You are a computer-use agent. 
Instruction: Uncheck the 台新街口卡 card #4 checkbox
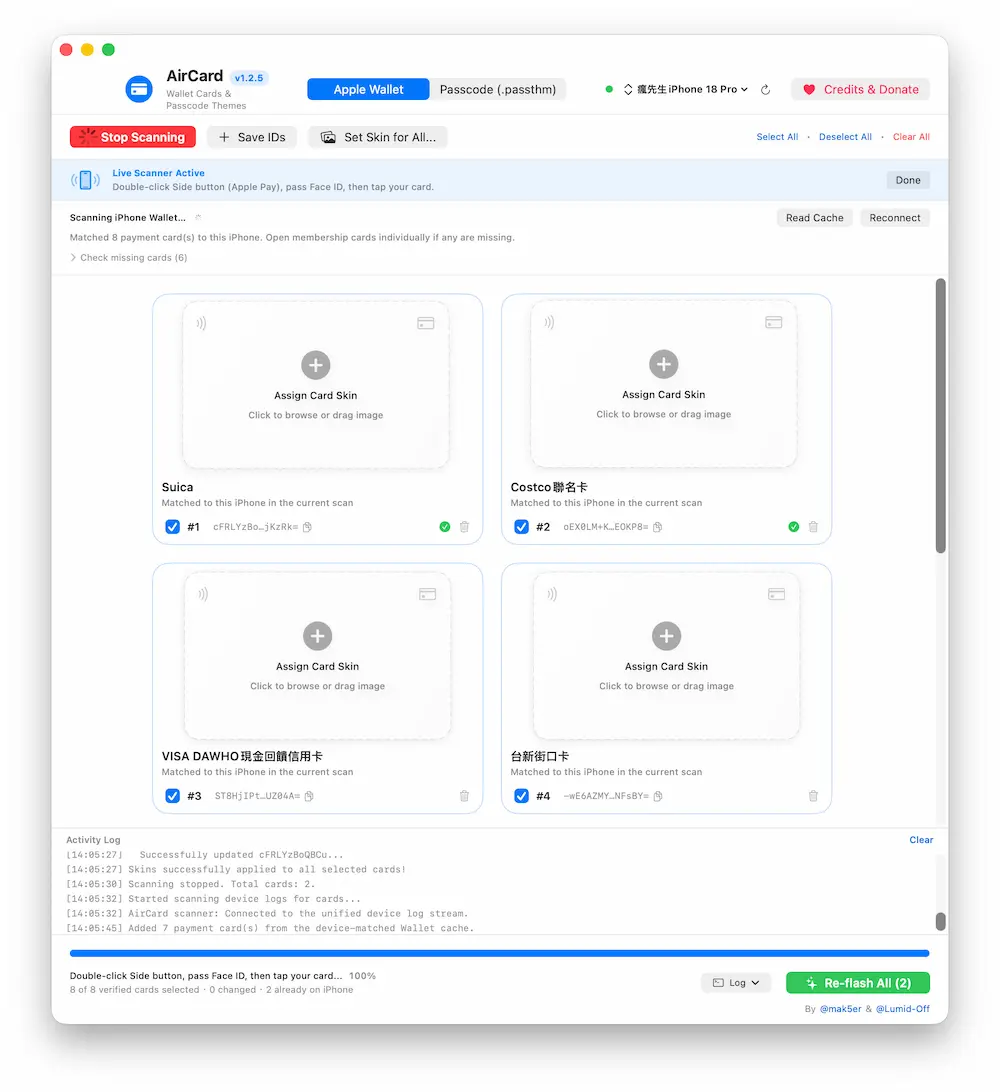pyautogui.click(x=522, y=796)
